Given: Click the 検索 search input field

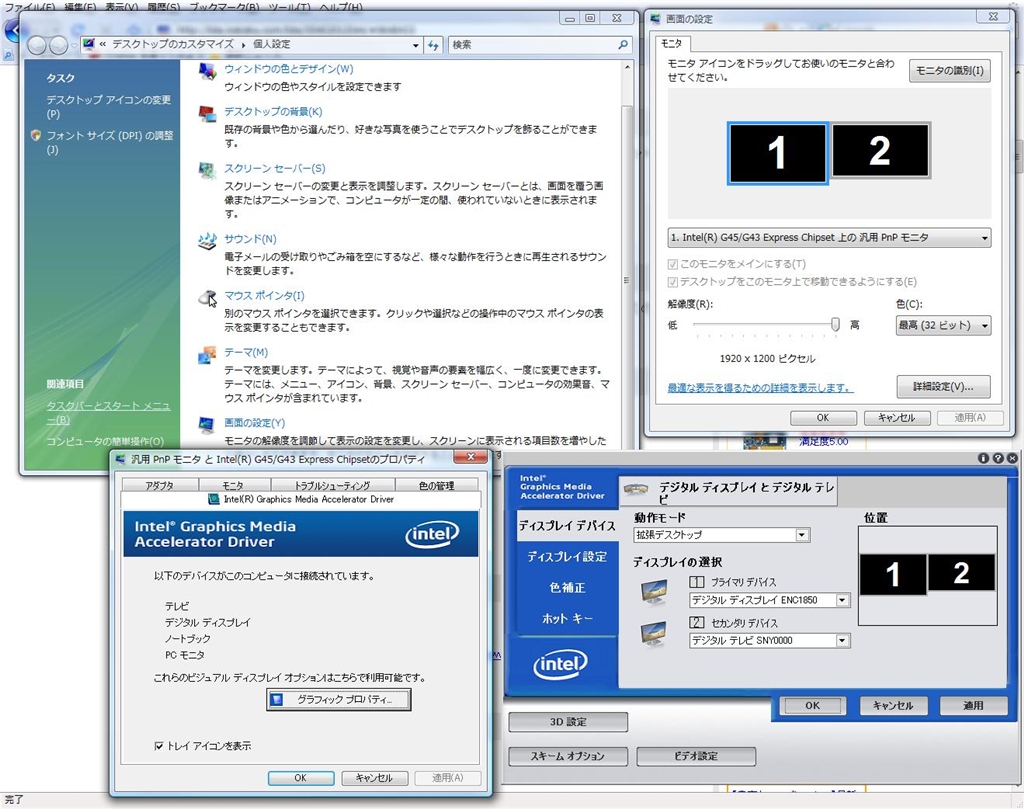Looking at the screenshot, I should pos(533,45).
